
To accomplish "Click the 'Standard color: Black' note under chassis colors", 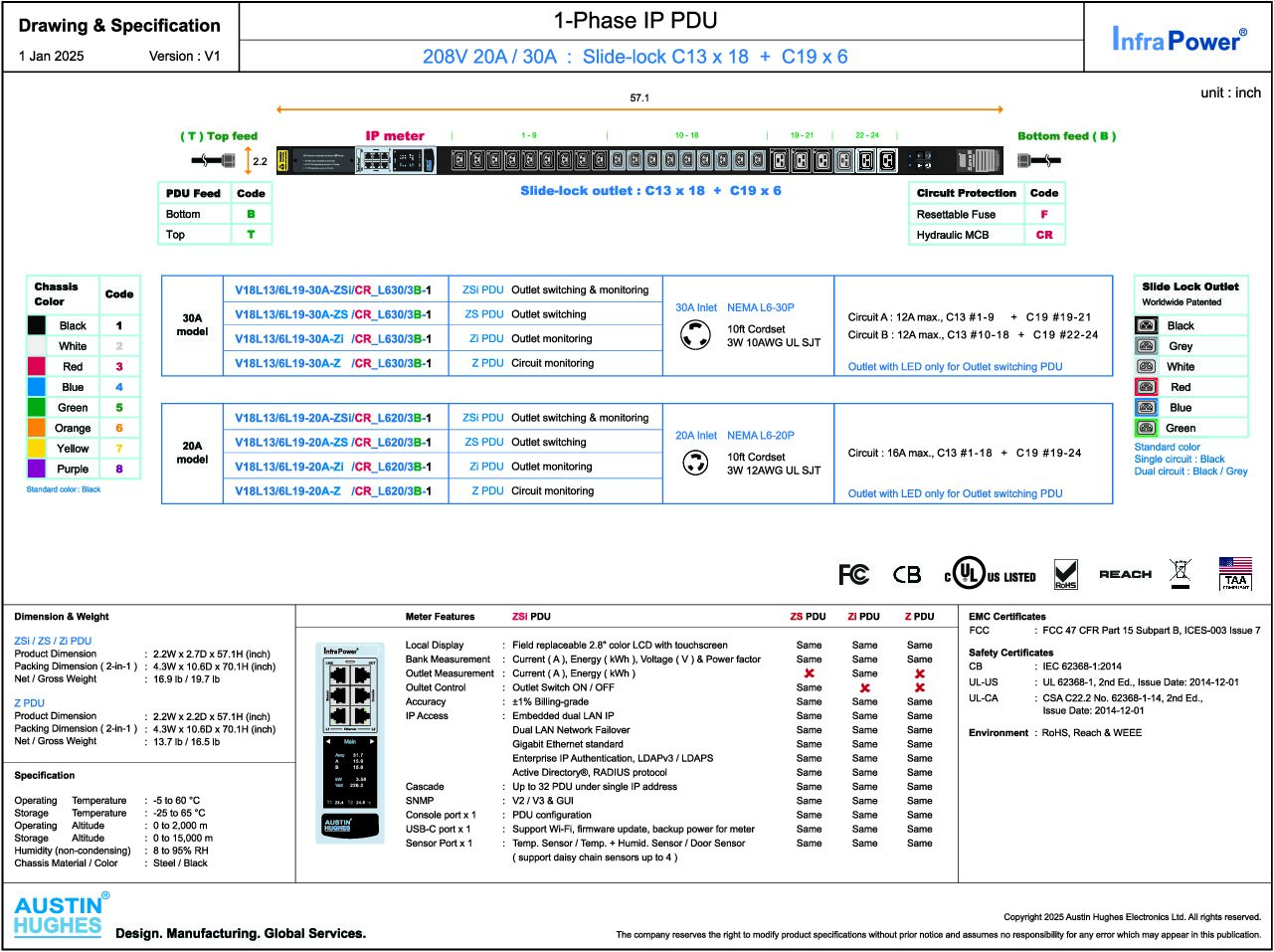I will [x=64, y=489].
